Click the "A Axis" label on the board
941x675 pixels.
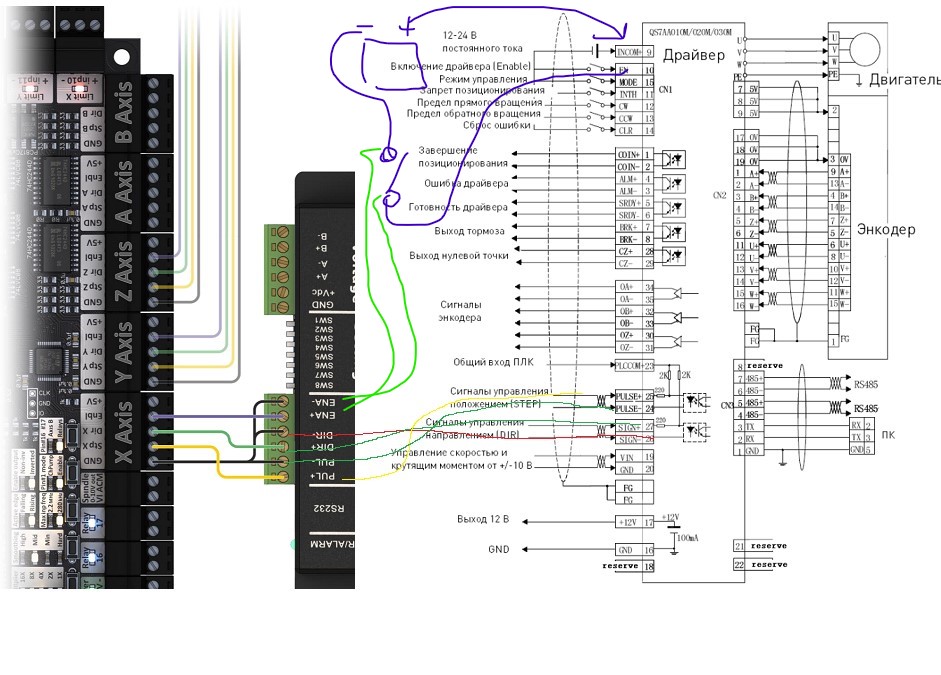pyautogui.click(x=122, y=192)
